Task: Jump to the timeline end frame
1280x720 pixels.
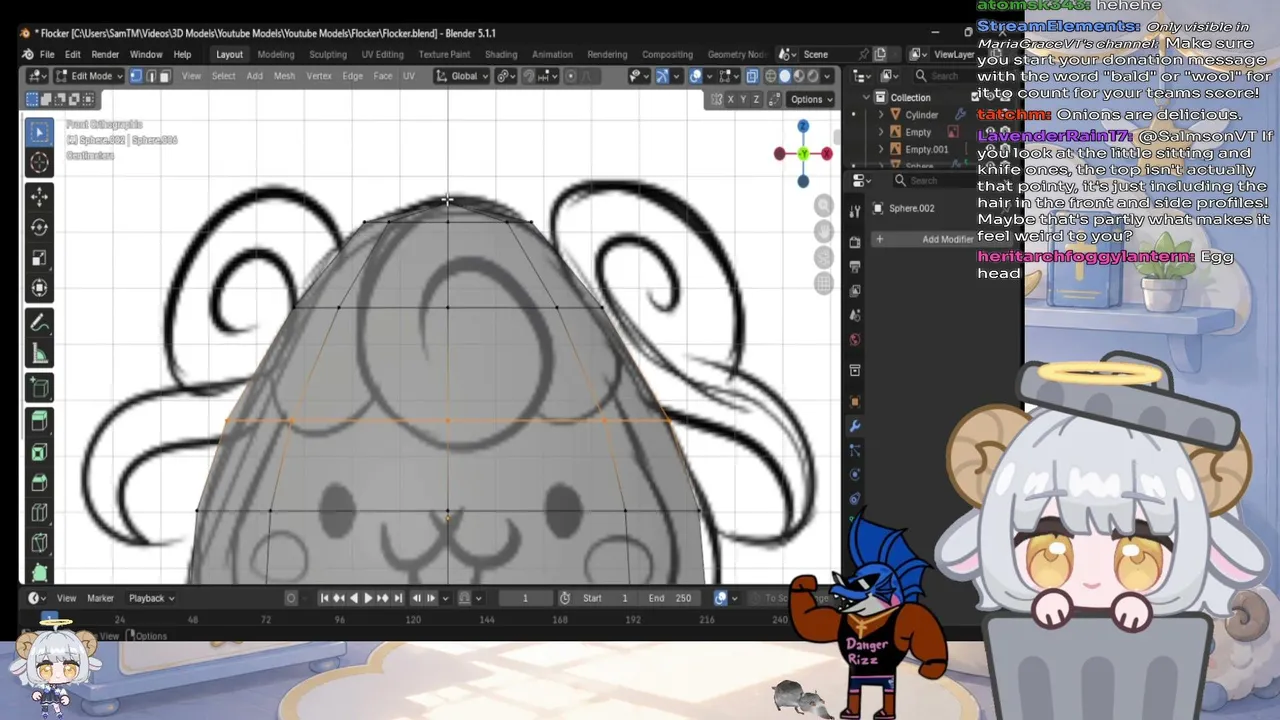Action: [398, 598]
